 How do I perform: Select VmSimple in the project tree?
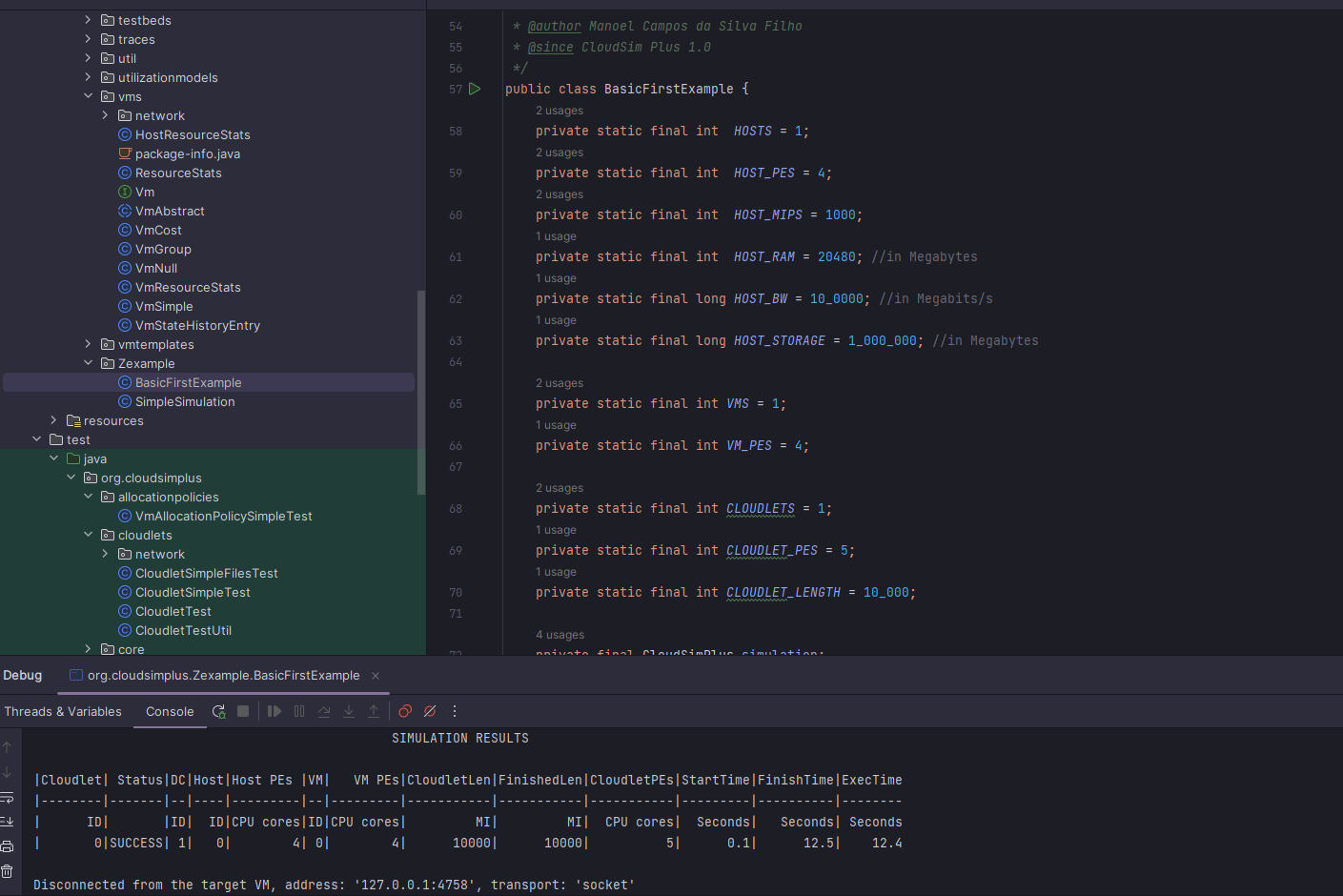tap(166, 306)
